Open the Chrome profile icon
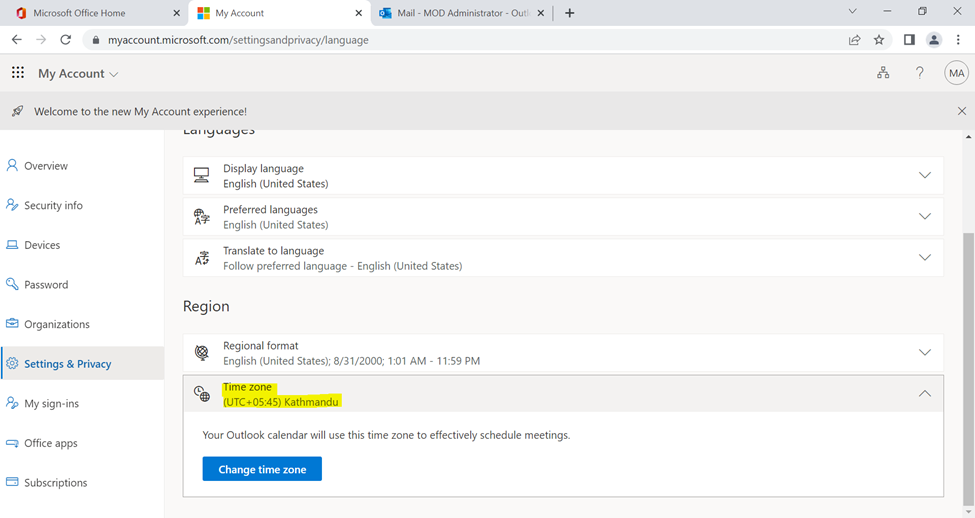This screenshot has height=518, width=975. pyautogui.click(x=934, y=40)
